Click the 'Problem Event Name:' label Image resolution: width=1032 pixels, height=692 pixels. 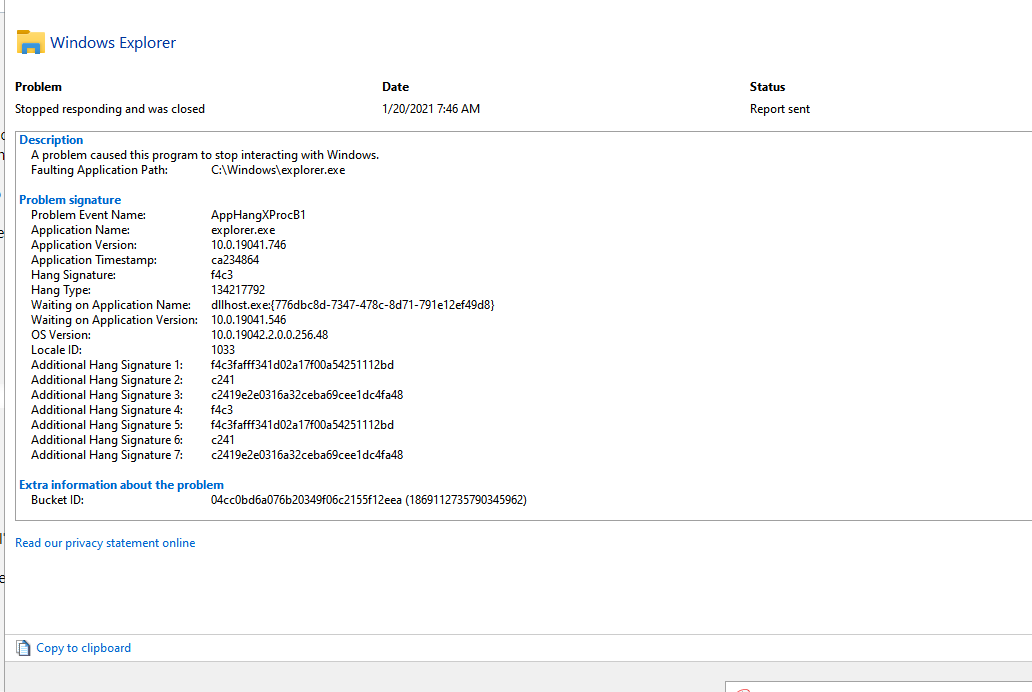[x=88, y=215]
